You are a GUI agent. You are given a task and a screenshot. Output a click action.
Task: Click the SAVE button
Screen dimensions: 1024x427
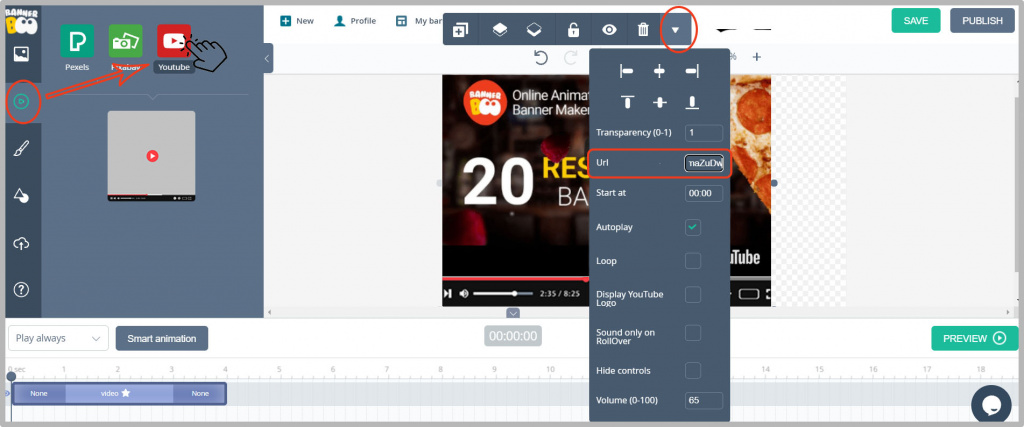coord(916,20)
